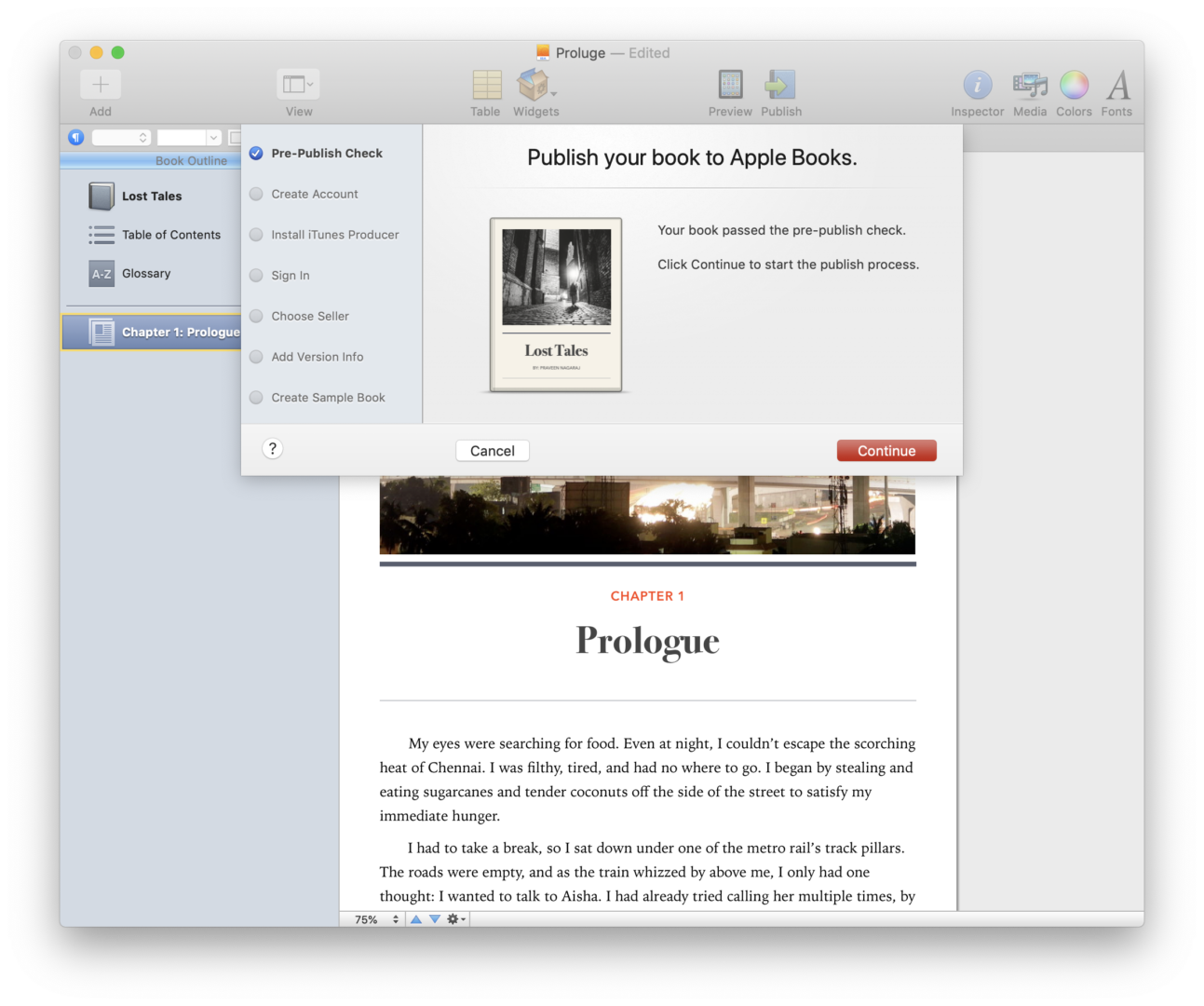Select the Lost Tales book icon
1204x1006 pixels.
pos(101,197)
